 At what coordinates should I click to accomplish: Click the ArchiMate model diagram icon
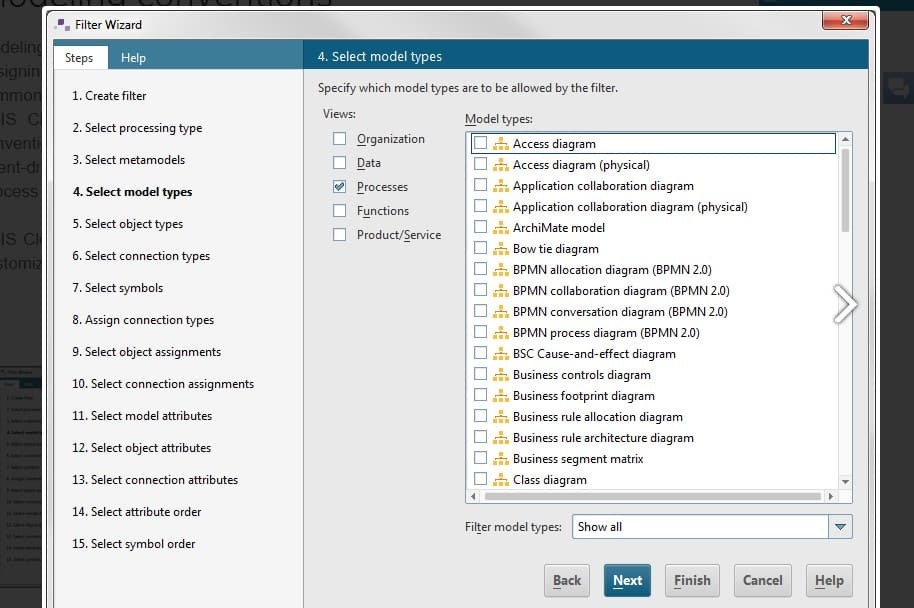(x=501, y=228)
